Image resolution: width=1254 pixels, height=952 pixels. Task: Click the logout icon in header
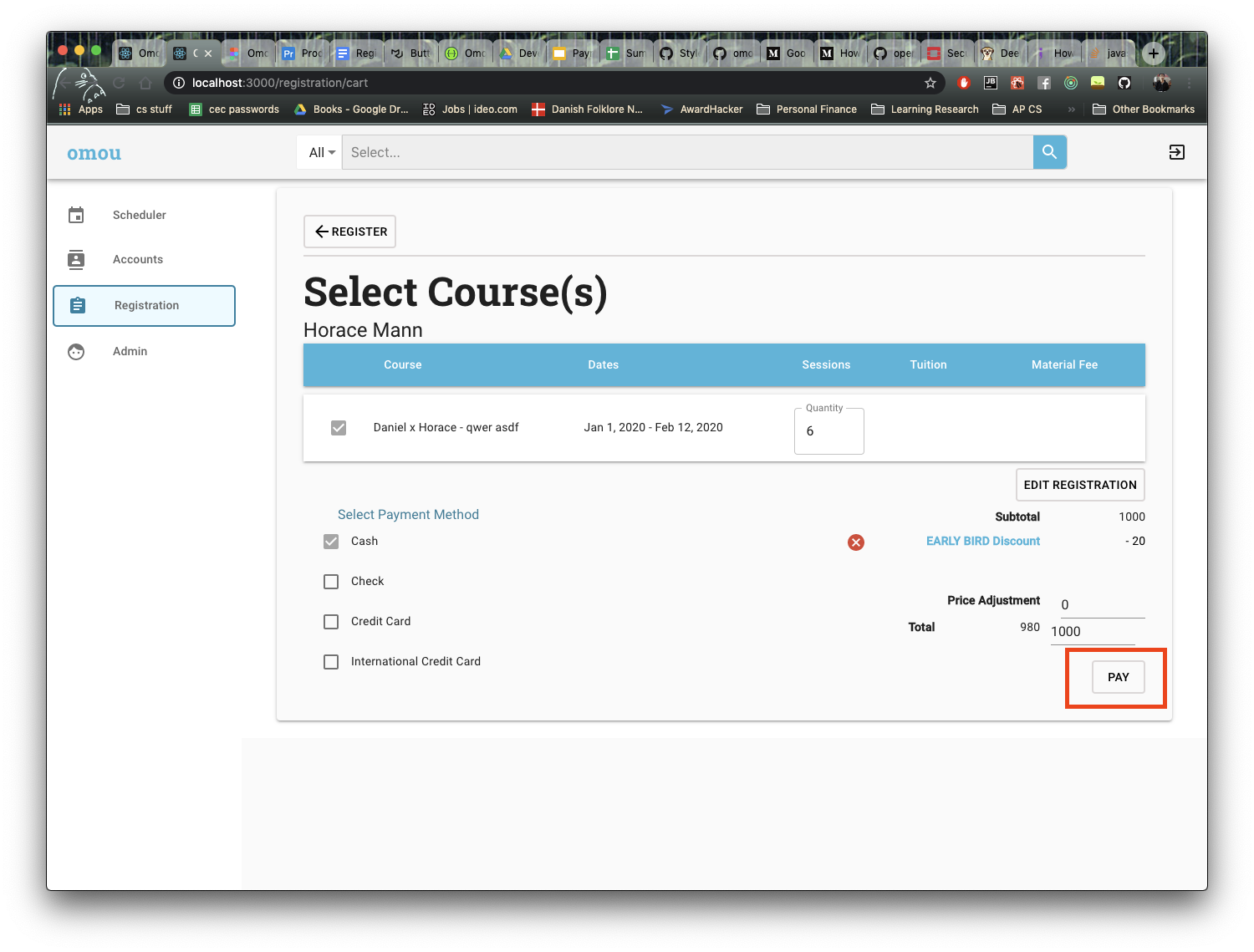coord(1176,152)
